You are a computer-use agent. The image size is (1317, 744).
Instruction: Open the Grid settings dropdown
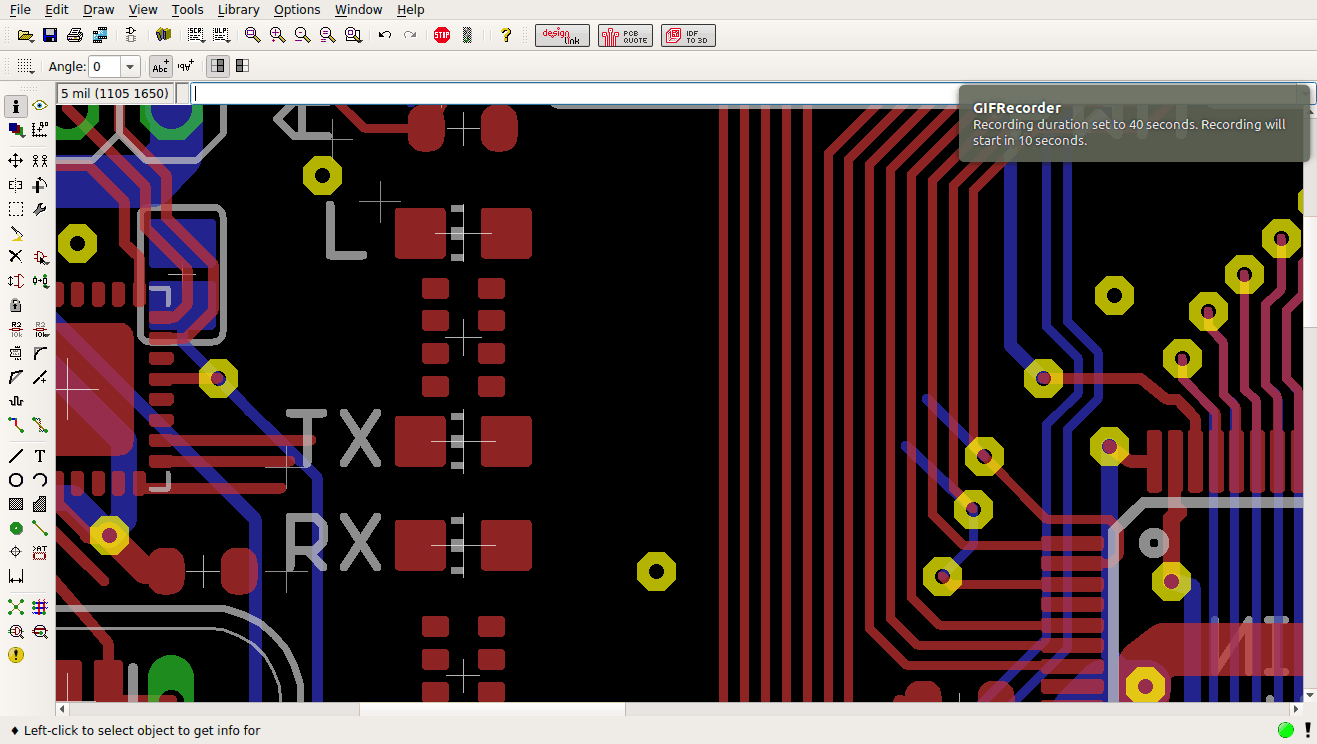26,67
